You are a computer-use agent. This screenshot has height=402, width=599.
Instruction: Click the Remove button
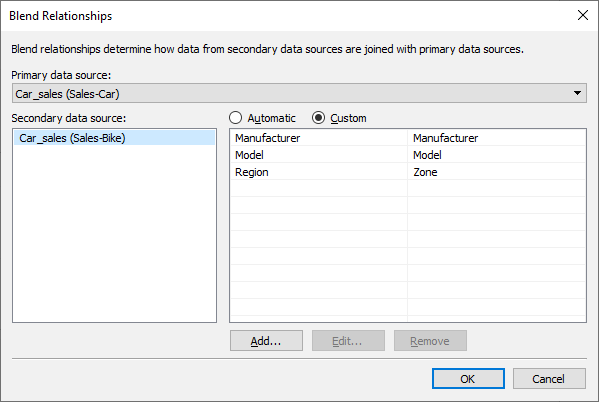tap(430, 340)
